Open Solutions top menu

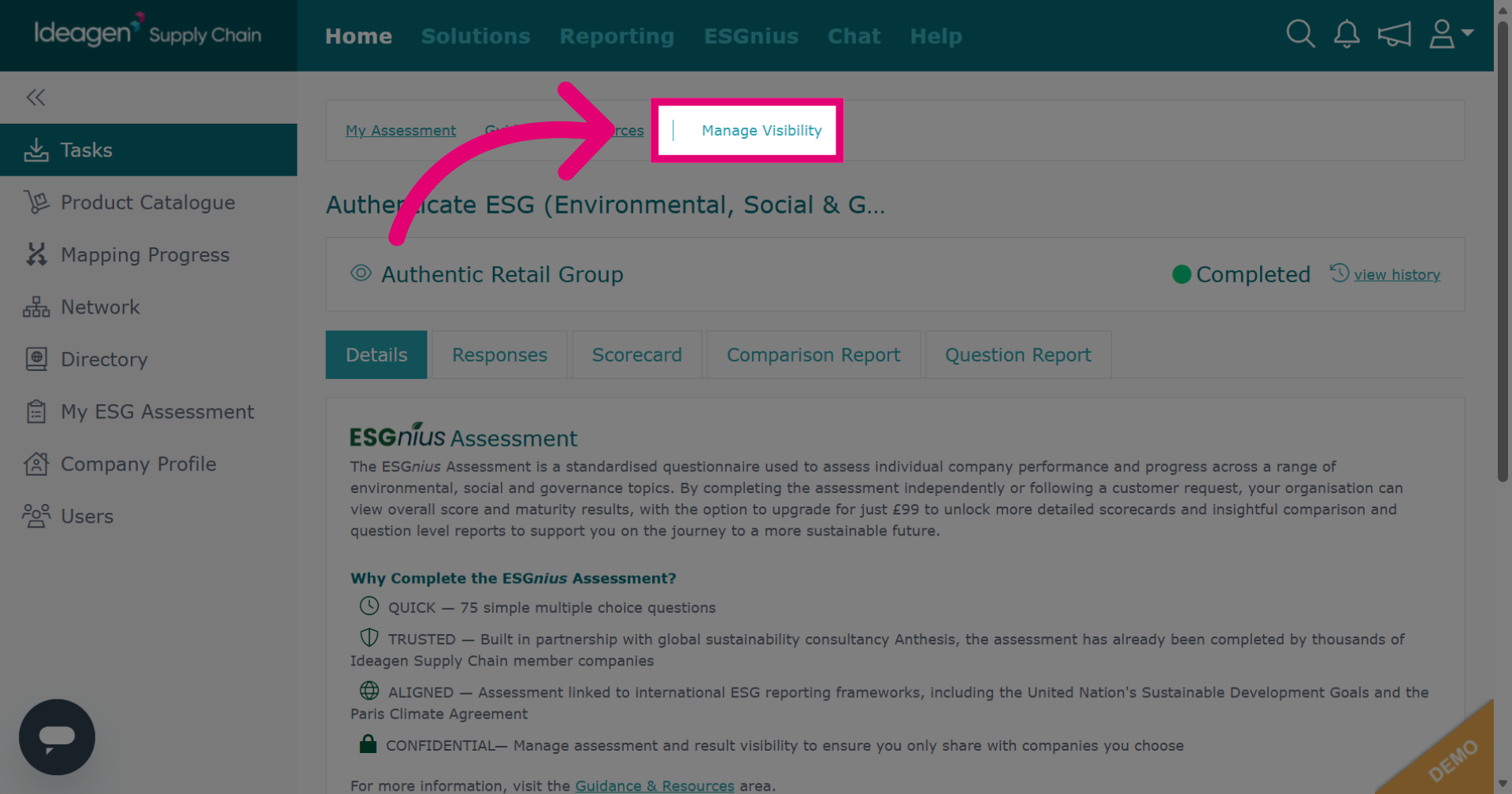coord(476,36)
